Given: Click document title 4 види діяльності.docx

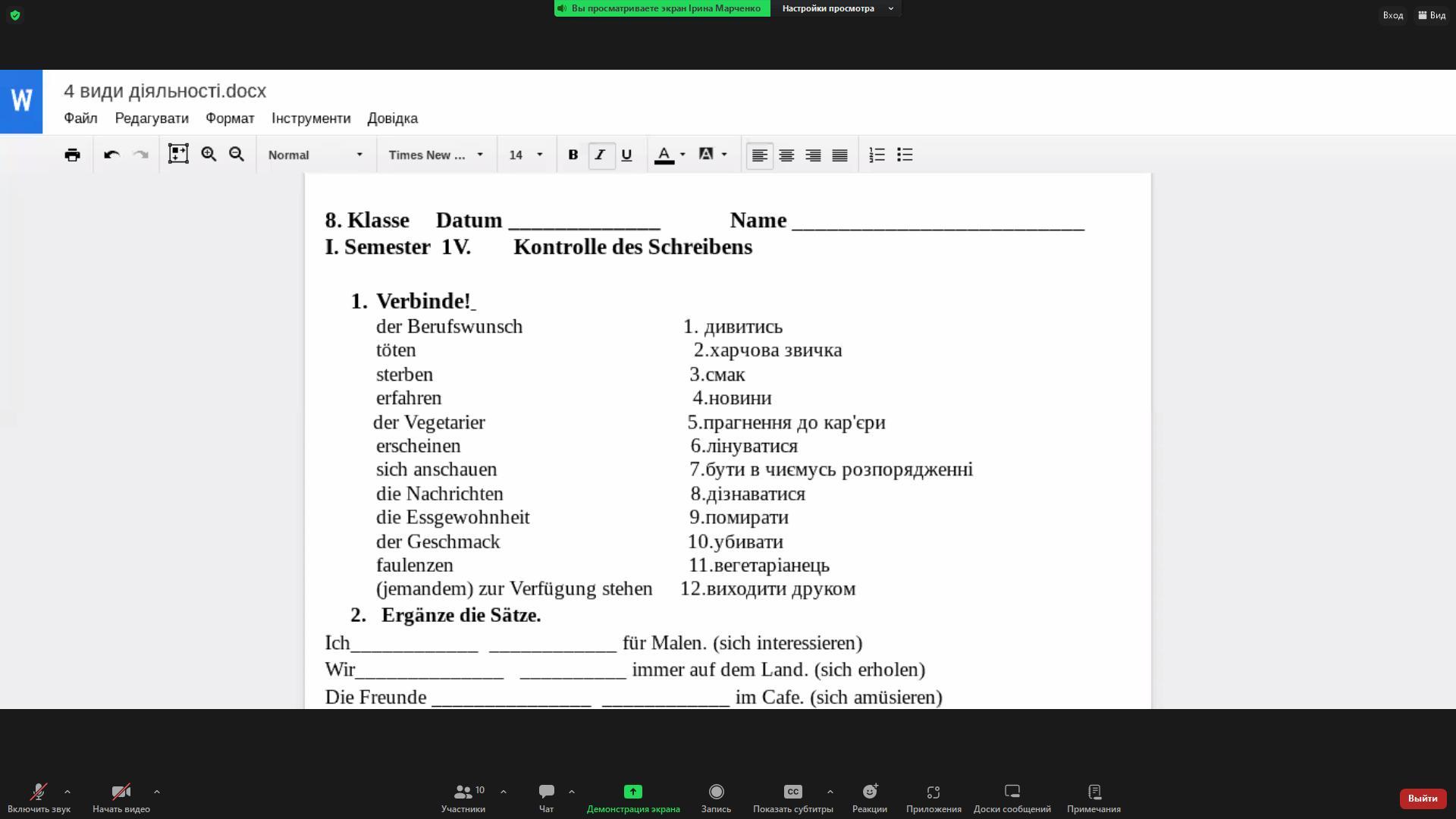Looking at the screenshot, I should coord(165,91).
